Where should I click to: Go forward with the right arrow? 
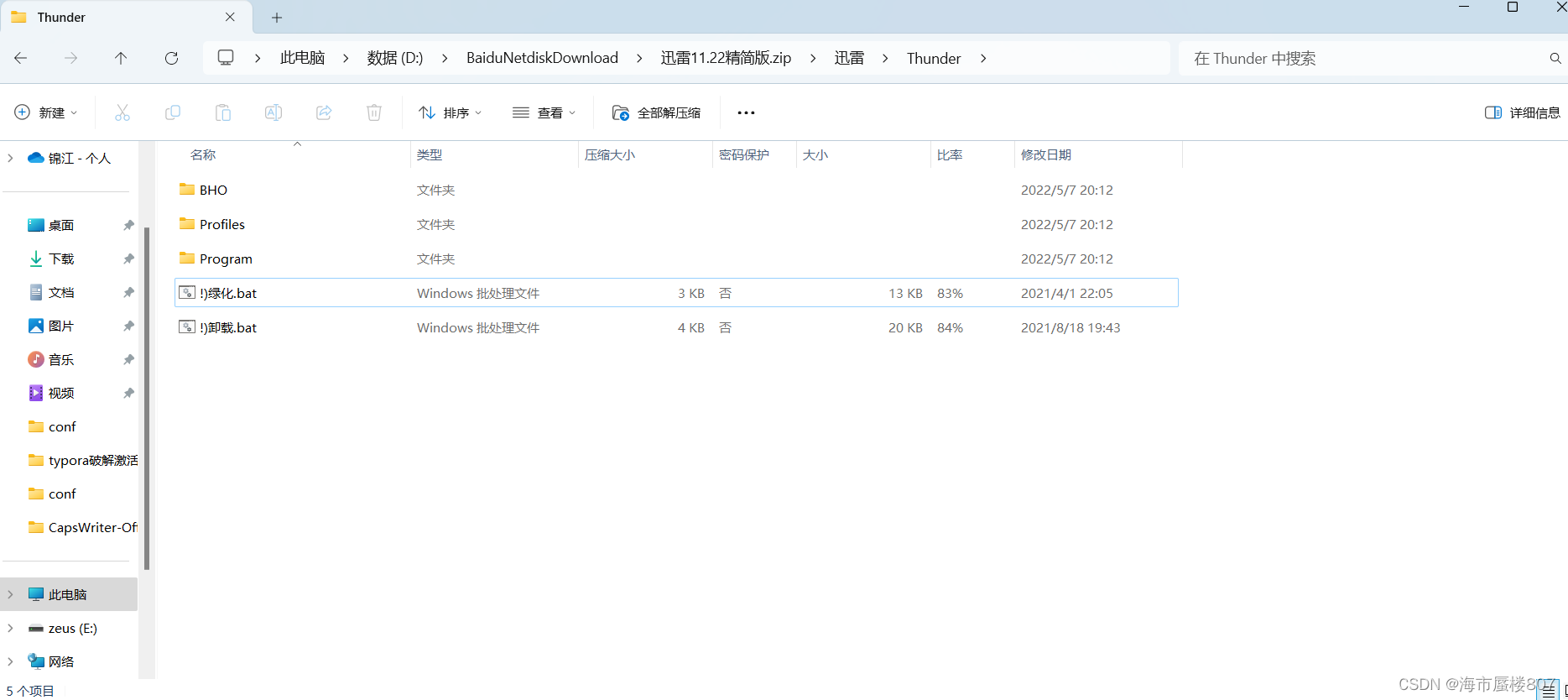(71, 58)
